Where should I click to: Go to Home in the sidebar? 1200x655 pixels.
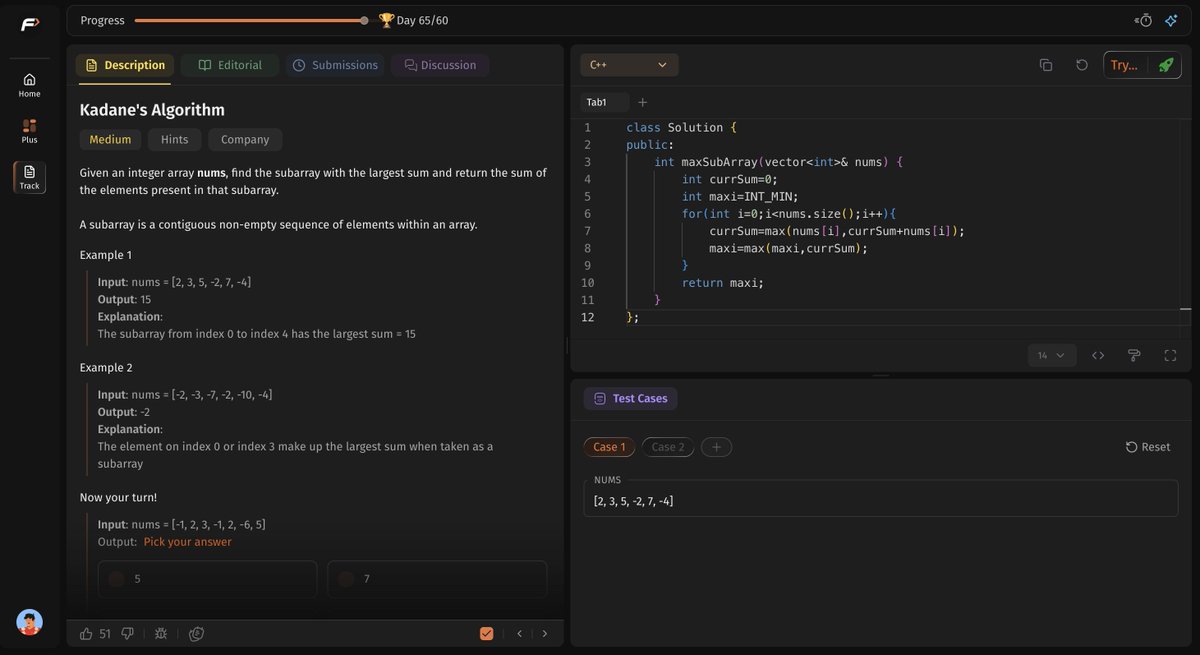[x=29, y=86]
